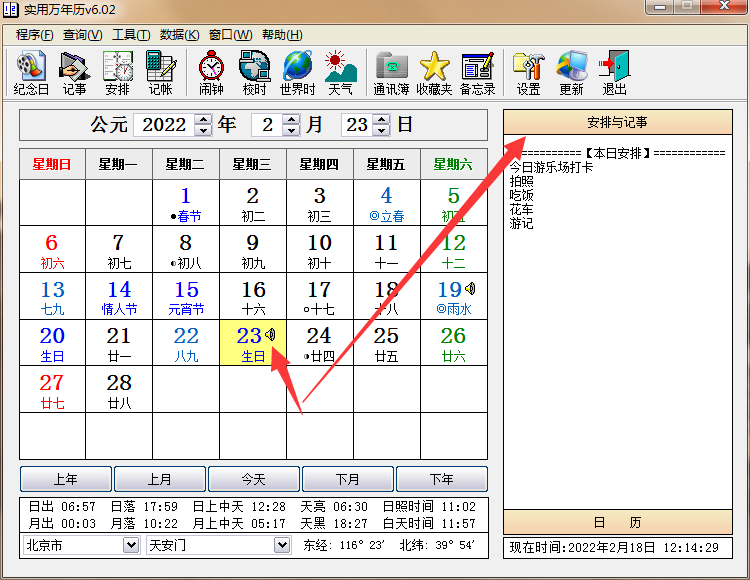Increase the year with the up arrow
The image size is (750, 580).
point(204,120)
